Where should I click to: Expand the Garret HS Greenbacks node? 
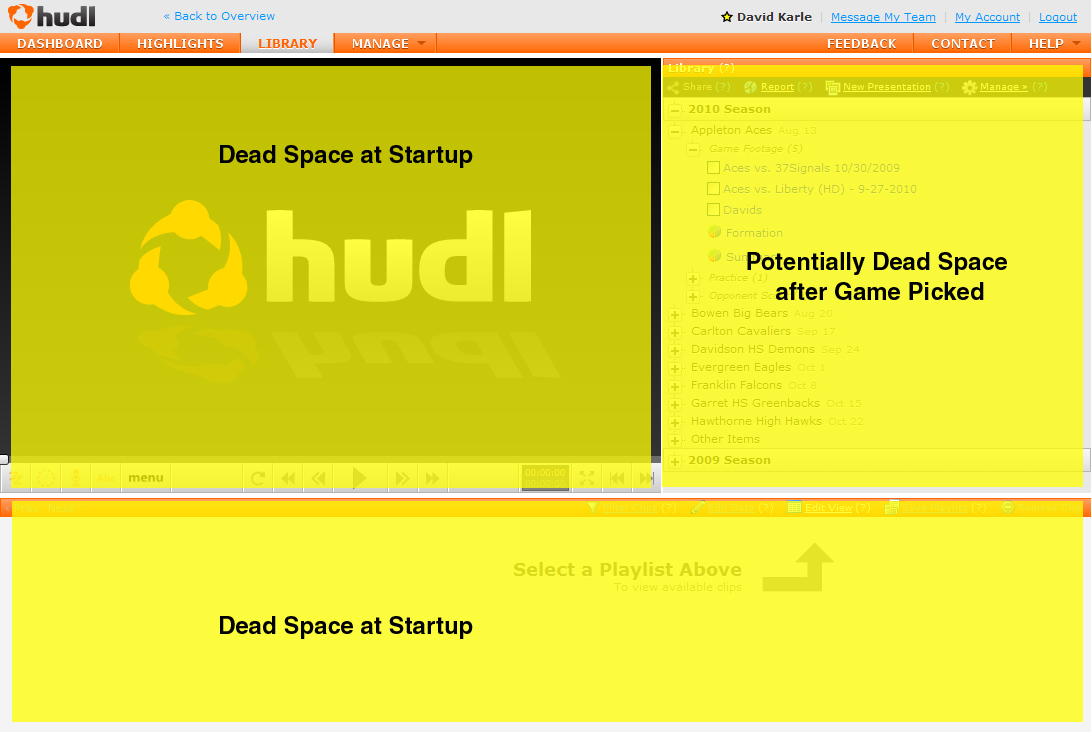[x=675, y=404]
